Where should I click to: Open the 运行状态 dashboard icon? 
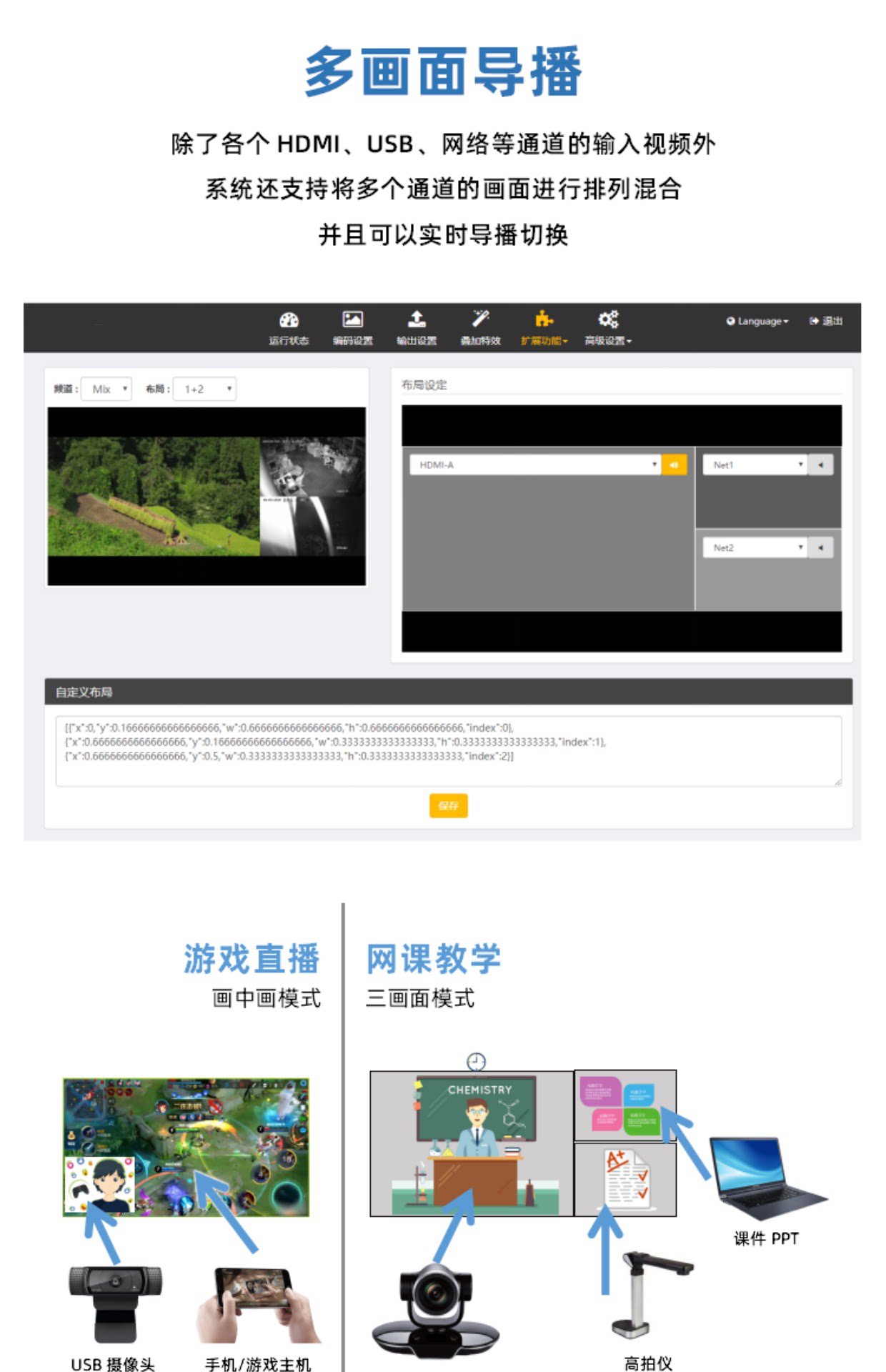tap(289, 319)
